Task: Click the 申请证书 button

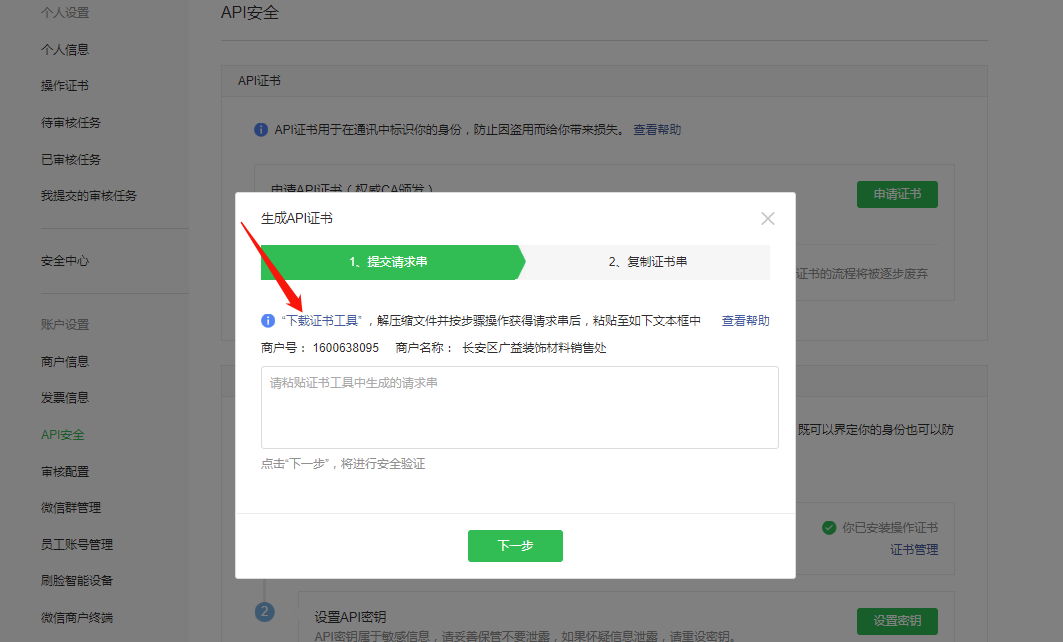Action: 897,195
